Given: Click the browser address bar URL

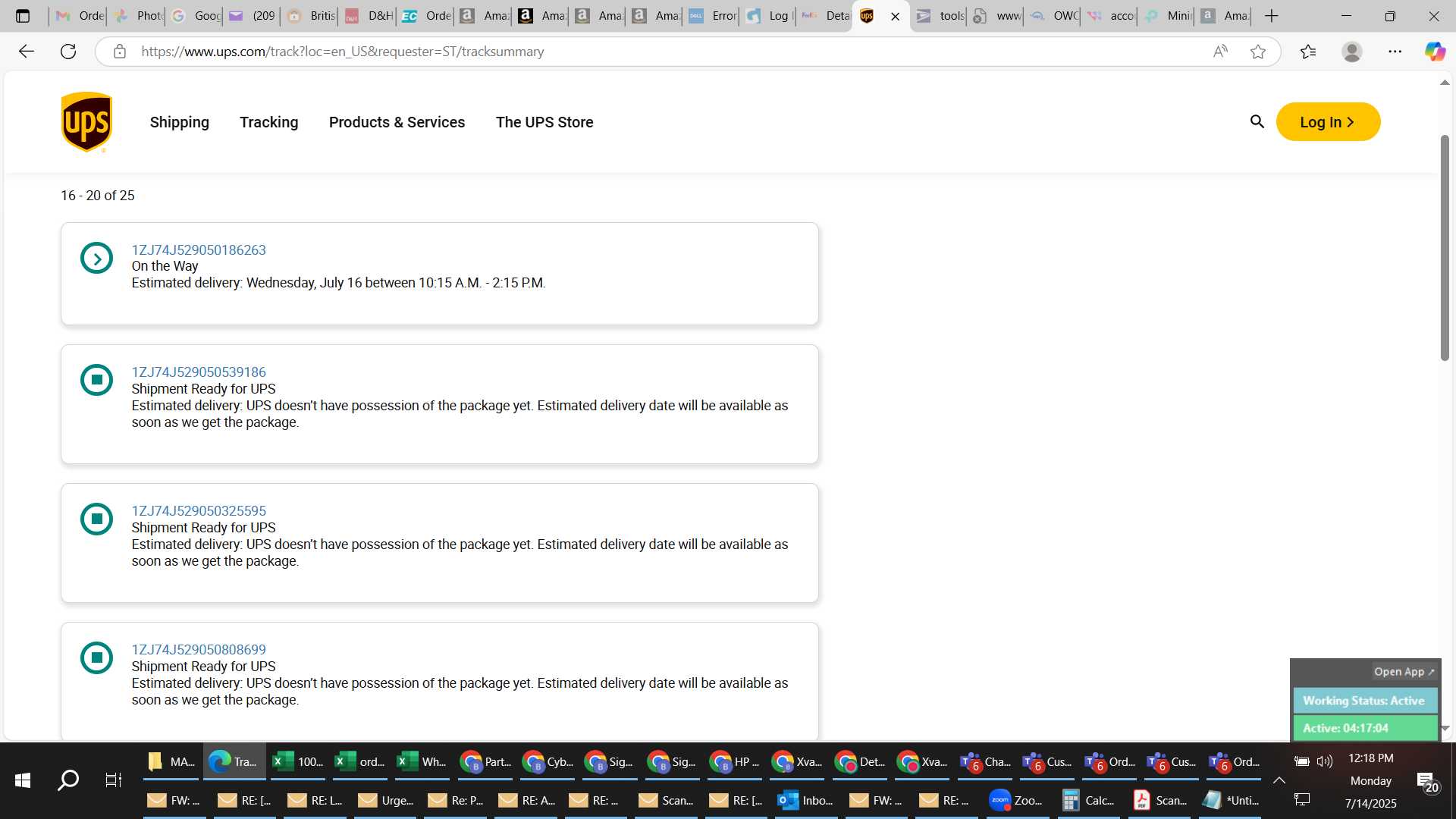Looking at the screenshot, I should pyautogui.click(x=343, y=52).
